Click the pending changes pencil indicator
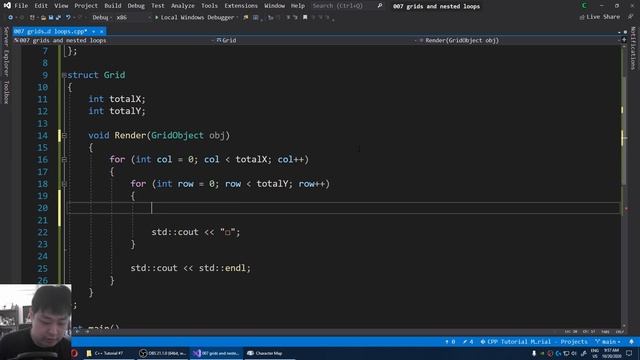 tap(467, 342)
